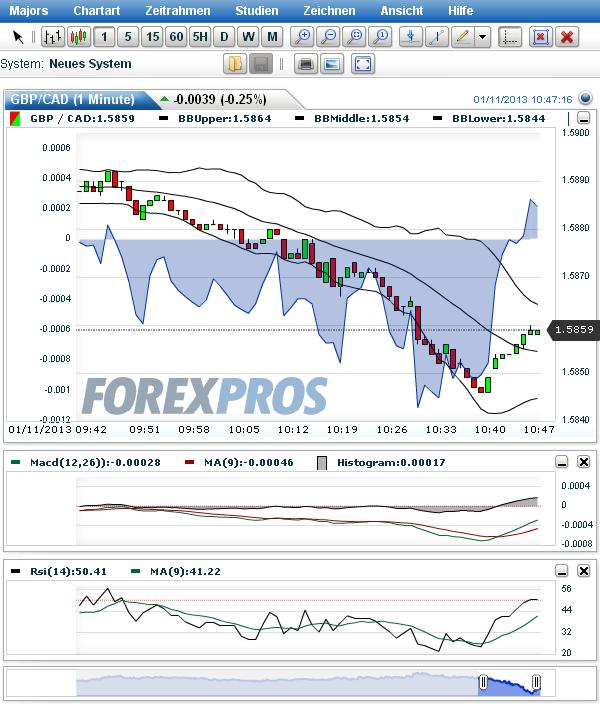Open the Studien menu
Viewport: 600px width, 709px height.
coord(257,11)
